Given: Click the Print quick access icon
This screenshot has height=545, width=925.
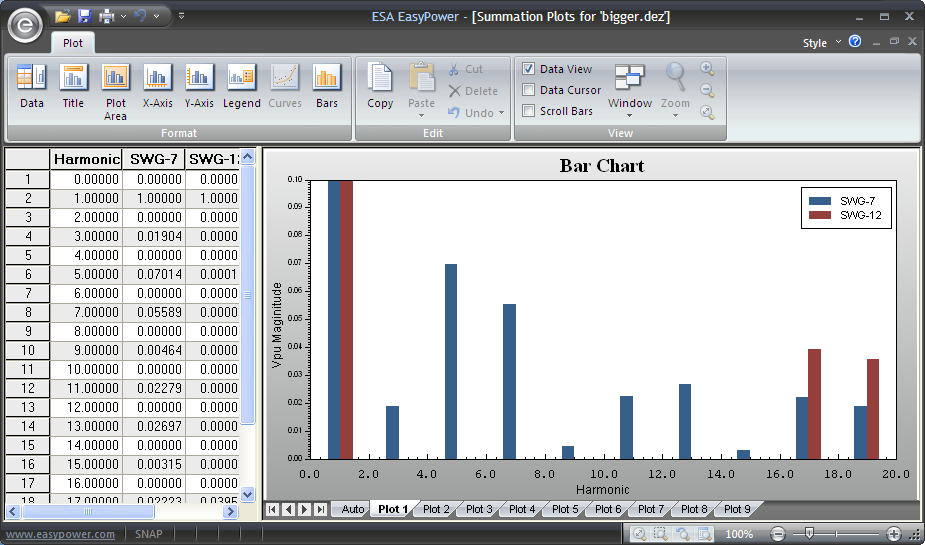Looking at the screenshot, I should coord(106,16).
